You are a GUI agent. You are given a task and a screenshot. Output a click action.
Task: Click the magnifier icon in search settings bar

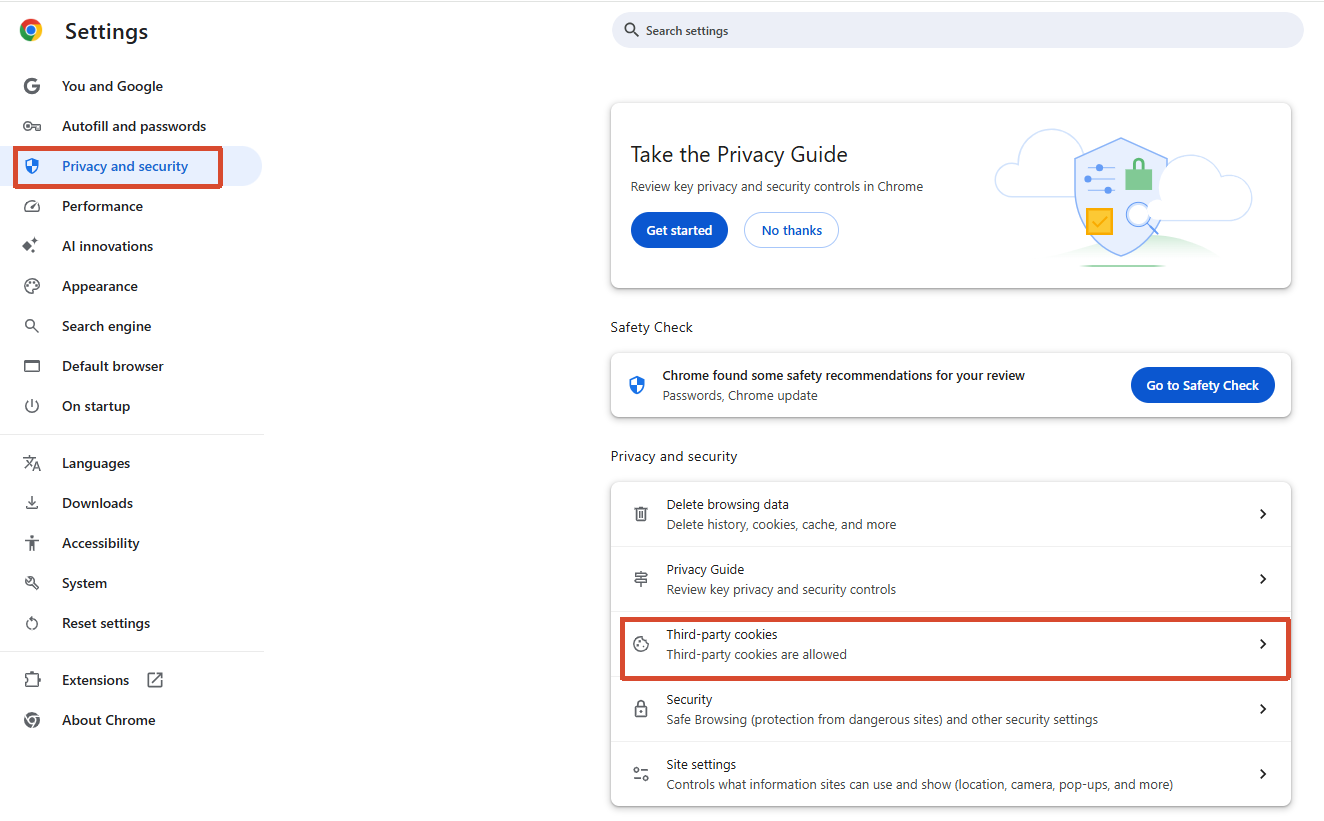[631, 30]
